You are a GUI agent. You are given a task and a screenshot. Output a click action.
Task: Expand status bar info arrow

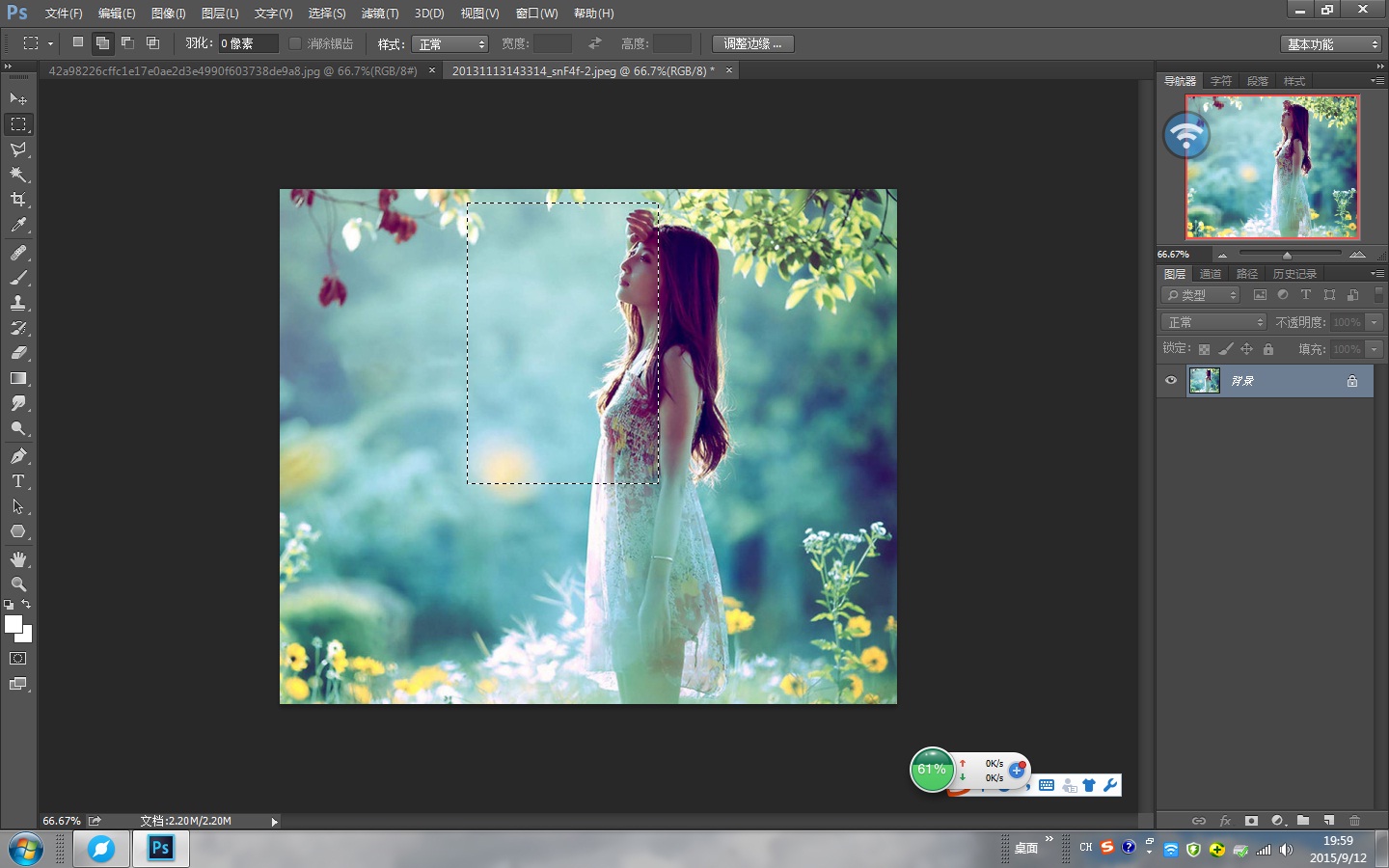point(274,822)
